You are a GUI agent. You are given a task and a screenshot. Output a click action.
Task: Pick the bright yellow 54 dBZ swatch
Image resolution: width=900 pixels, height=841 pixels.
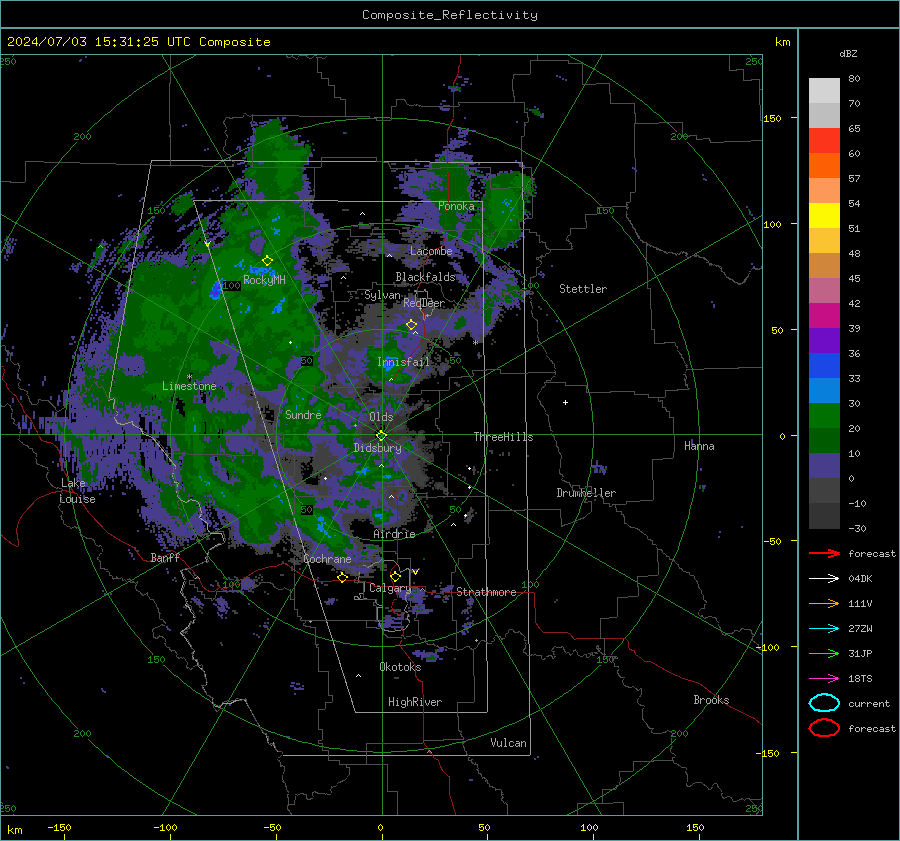(x=824, y=215)
